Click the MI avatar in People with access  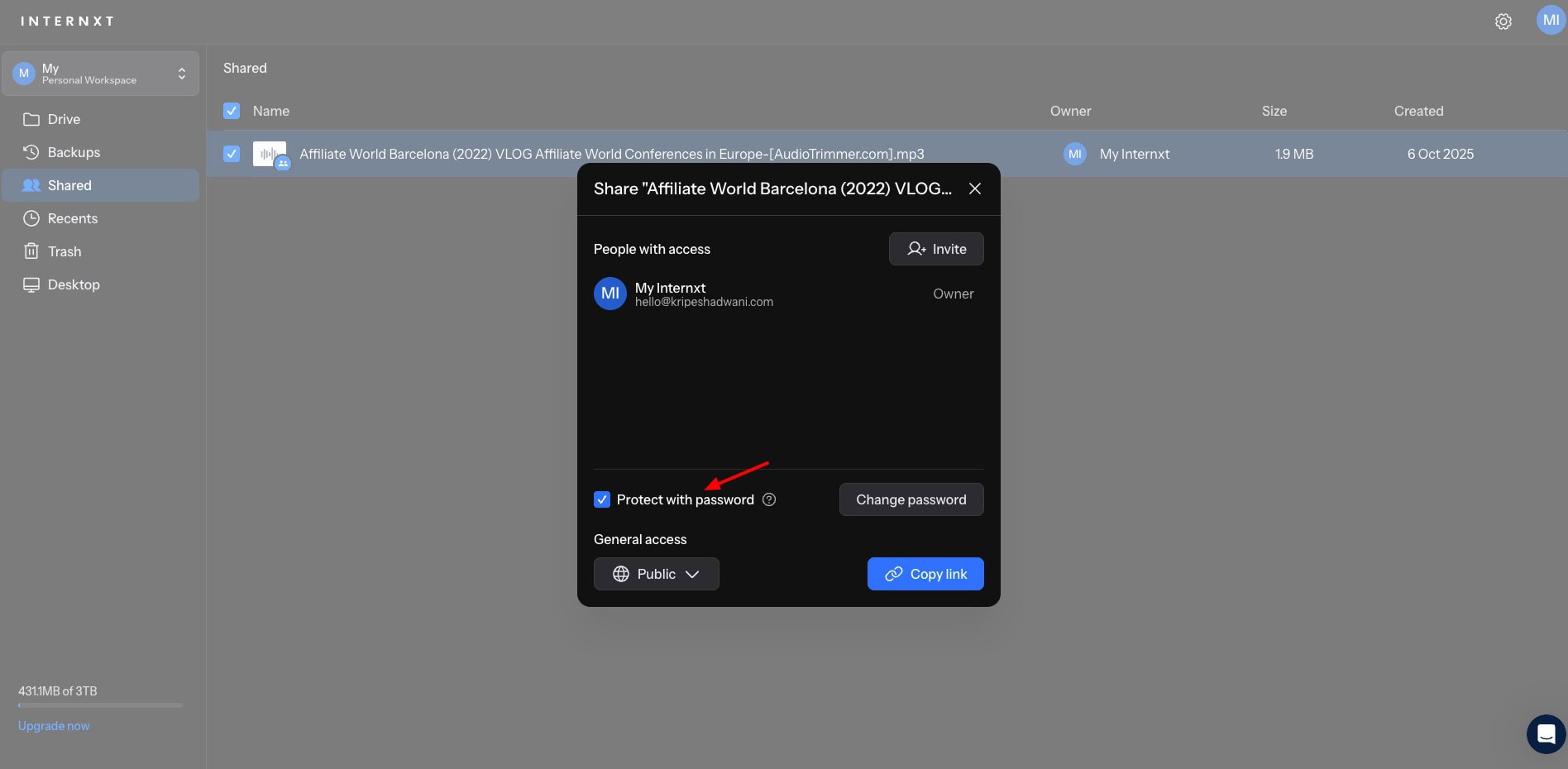pos(610,294)
